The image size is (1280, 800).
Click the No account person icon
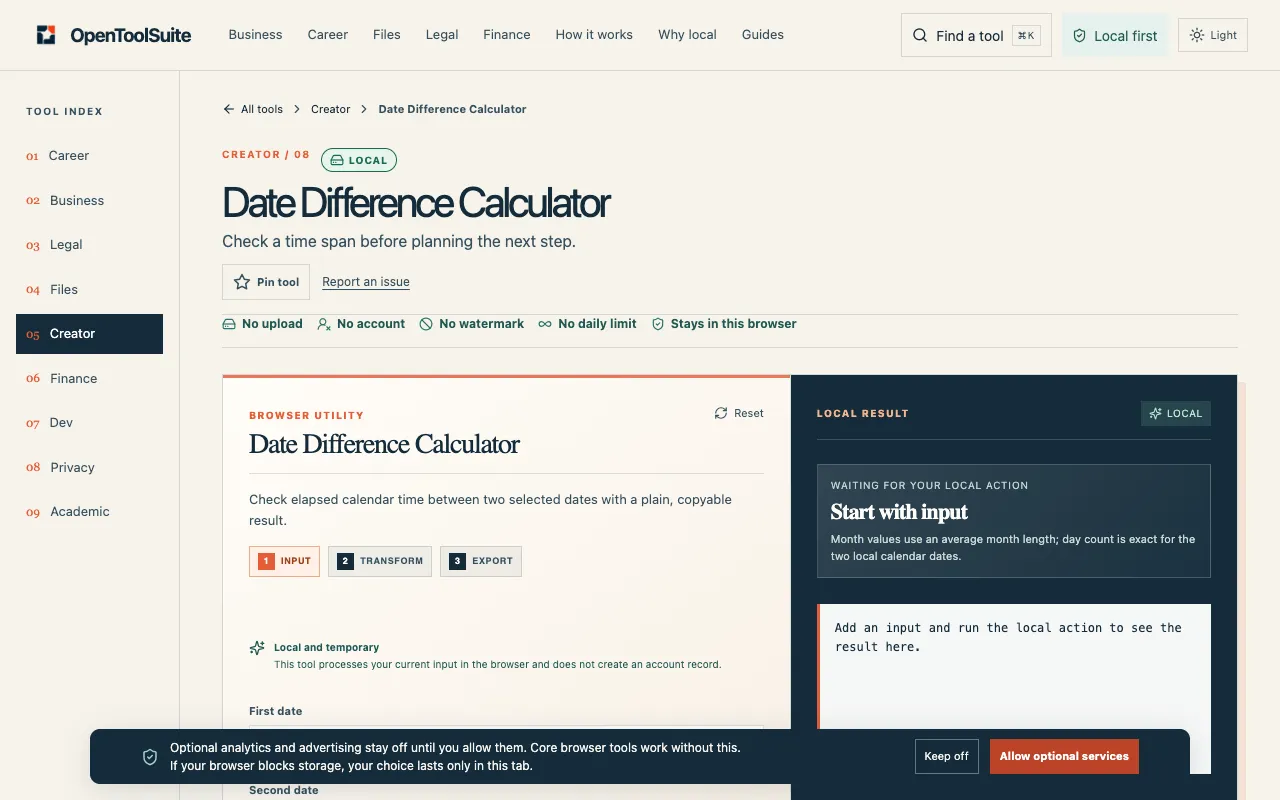pos(324,324)
